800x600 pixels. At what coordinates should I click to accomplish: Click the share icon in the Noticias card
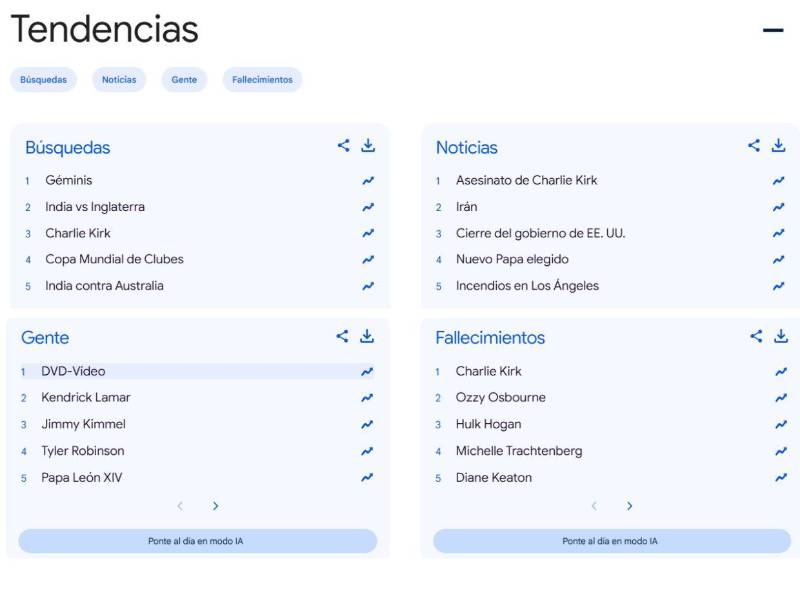pyautogui.click(x=755, y=144)
